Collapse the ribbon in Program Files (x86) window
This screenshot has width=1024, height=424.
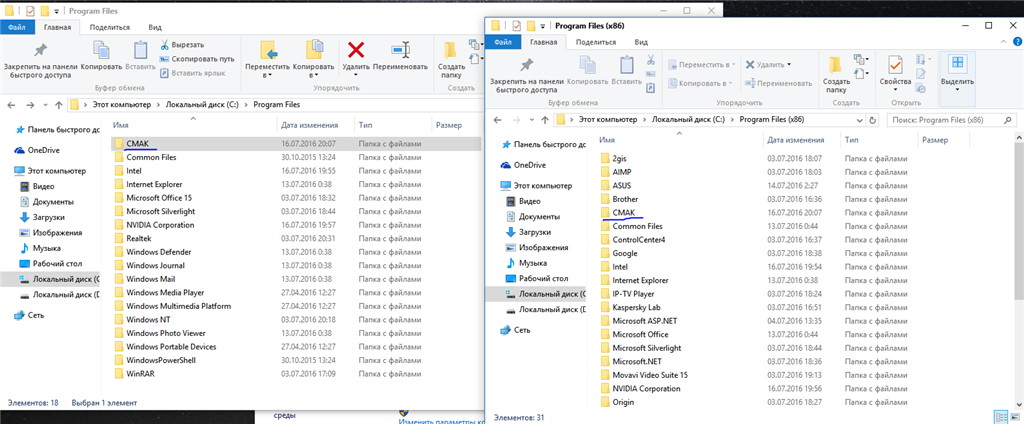[1005, 42]
